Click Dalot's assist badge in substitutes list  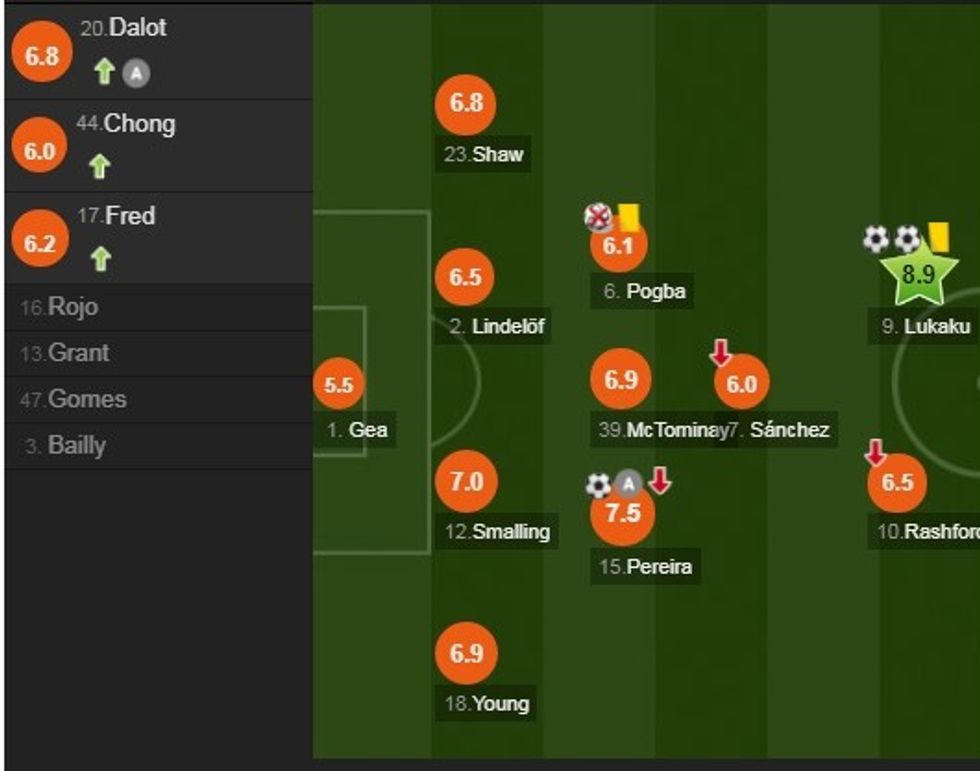136,72
